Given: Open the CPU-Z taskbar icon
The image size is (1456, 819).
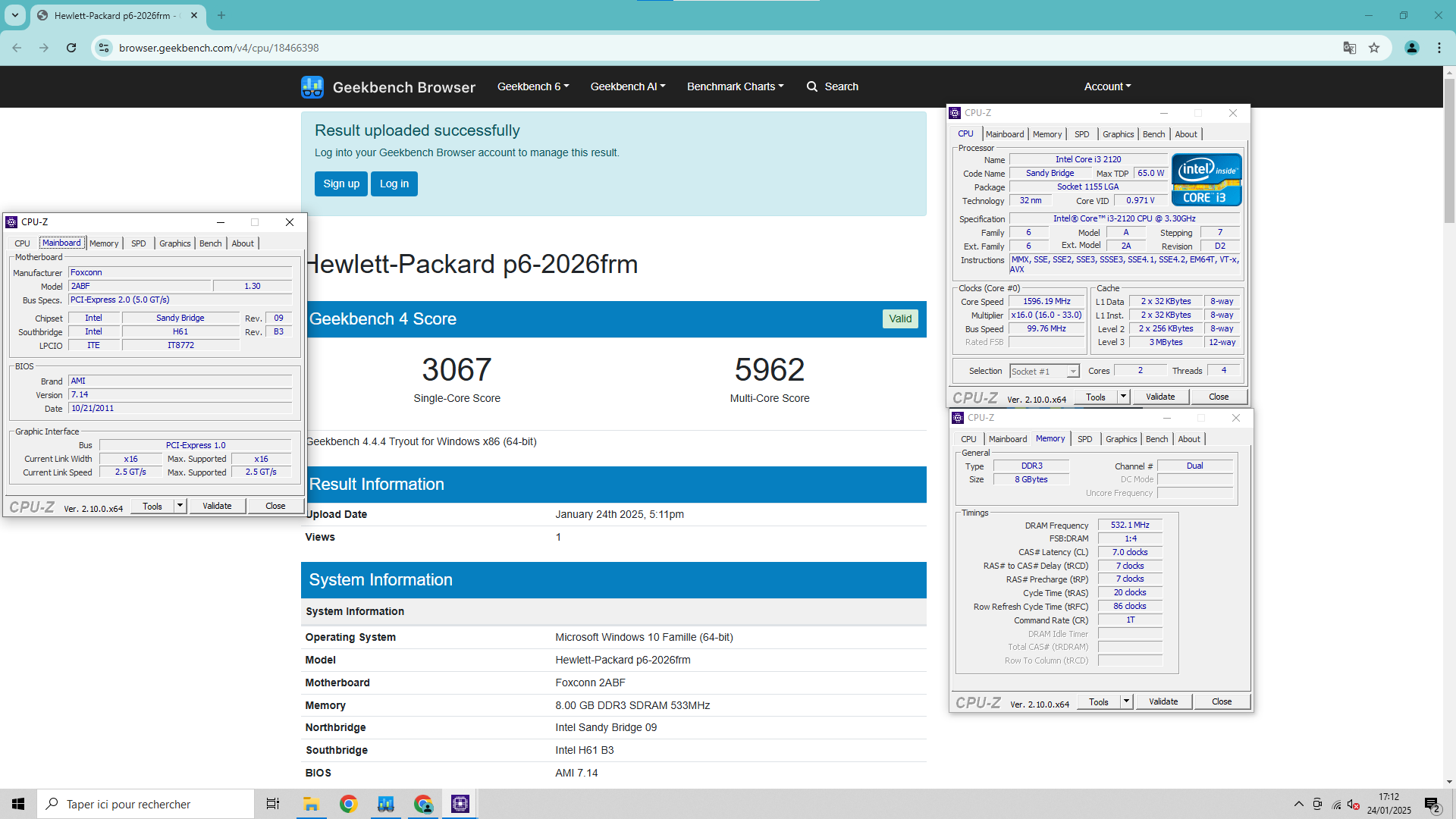Looking at the screenshot, I should [460, 804].
